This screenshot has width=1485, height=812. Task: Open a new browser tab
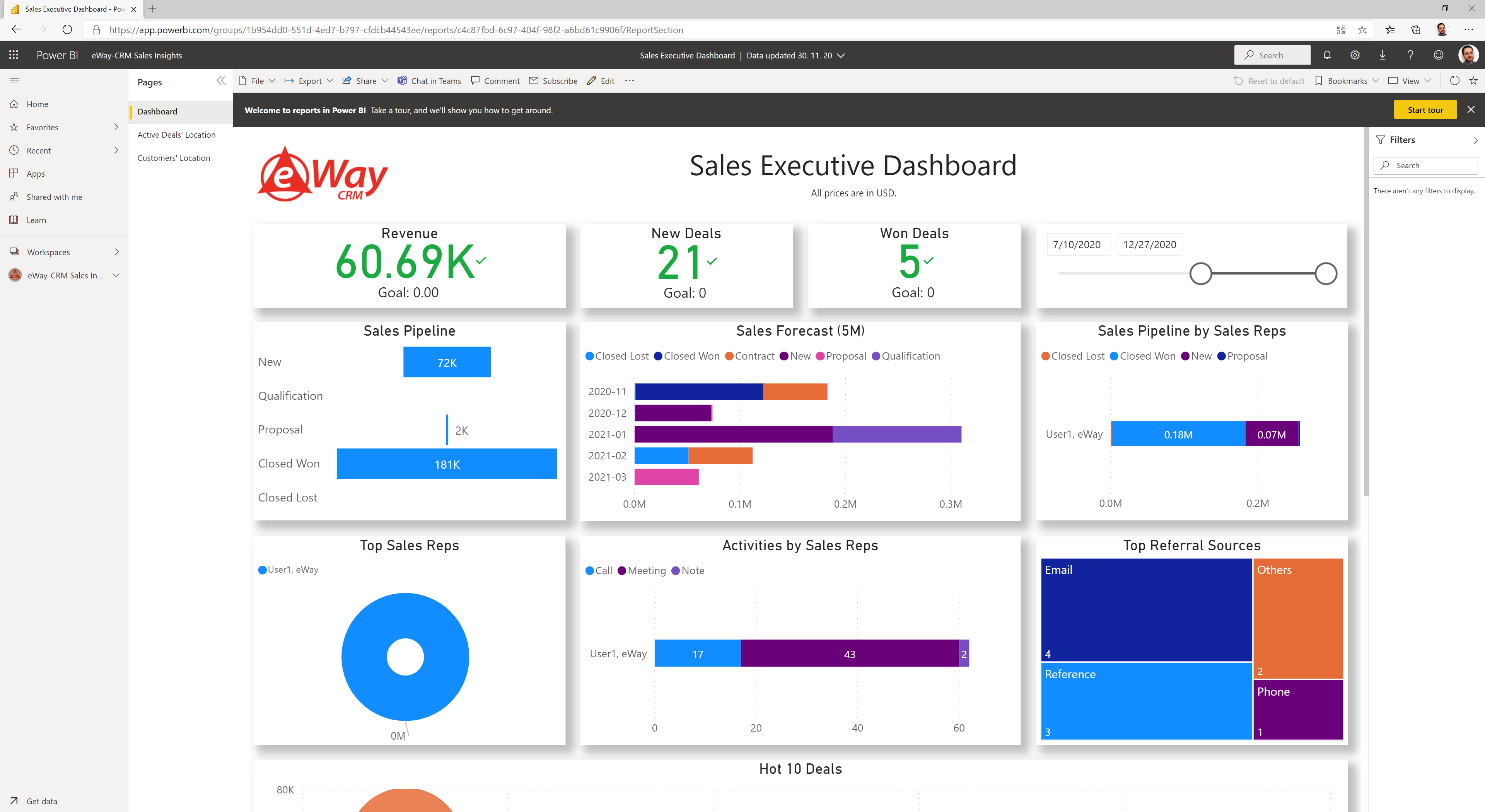(152, 9)
